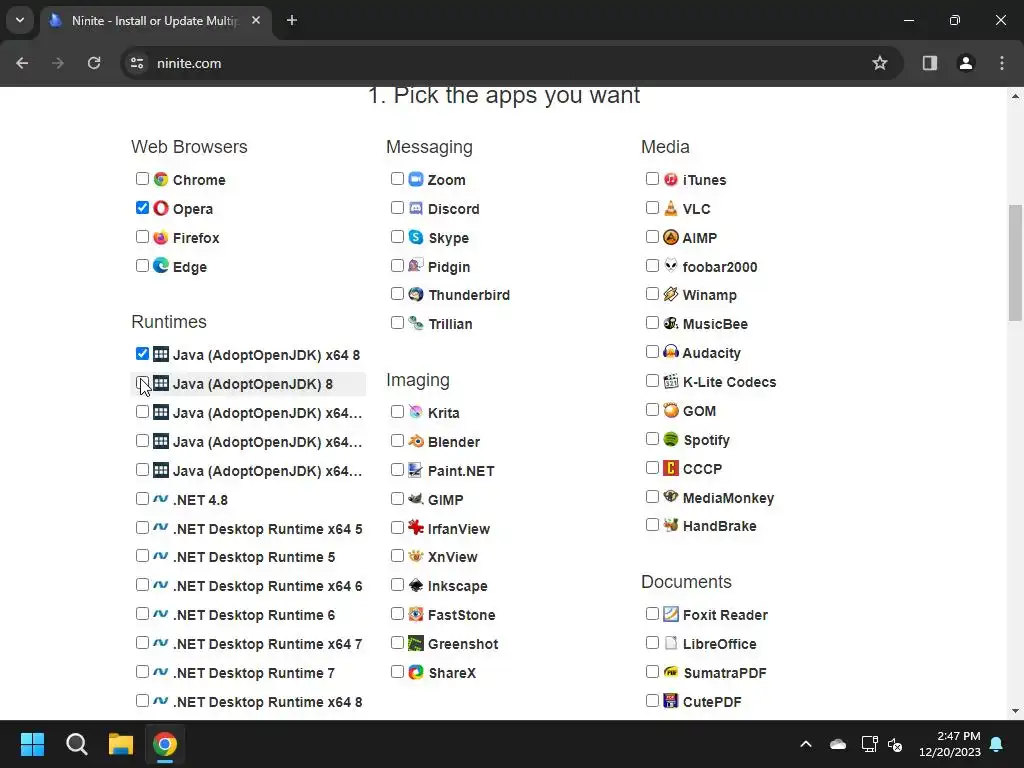Click the Spotify app icon

pos(671,439)
